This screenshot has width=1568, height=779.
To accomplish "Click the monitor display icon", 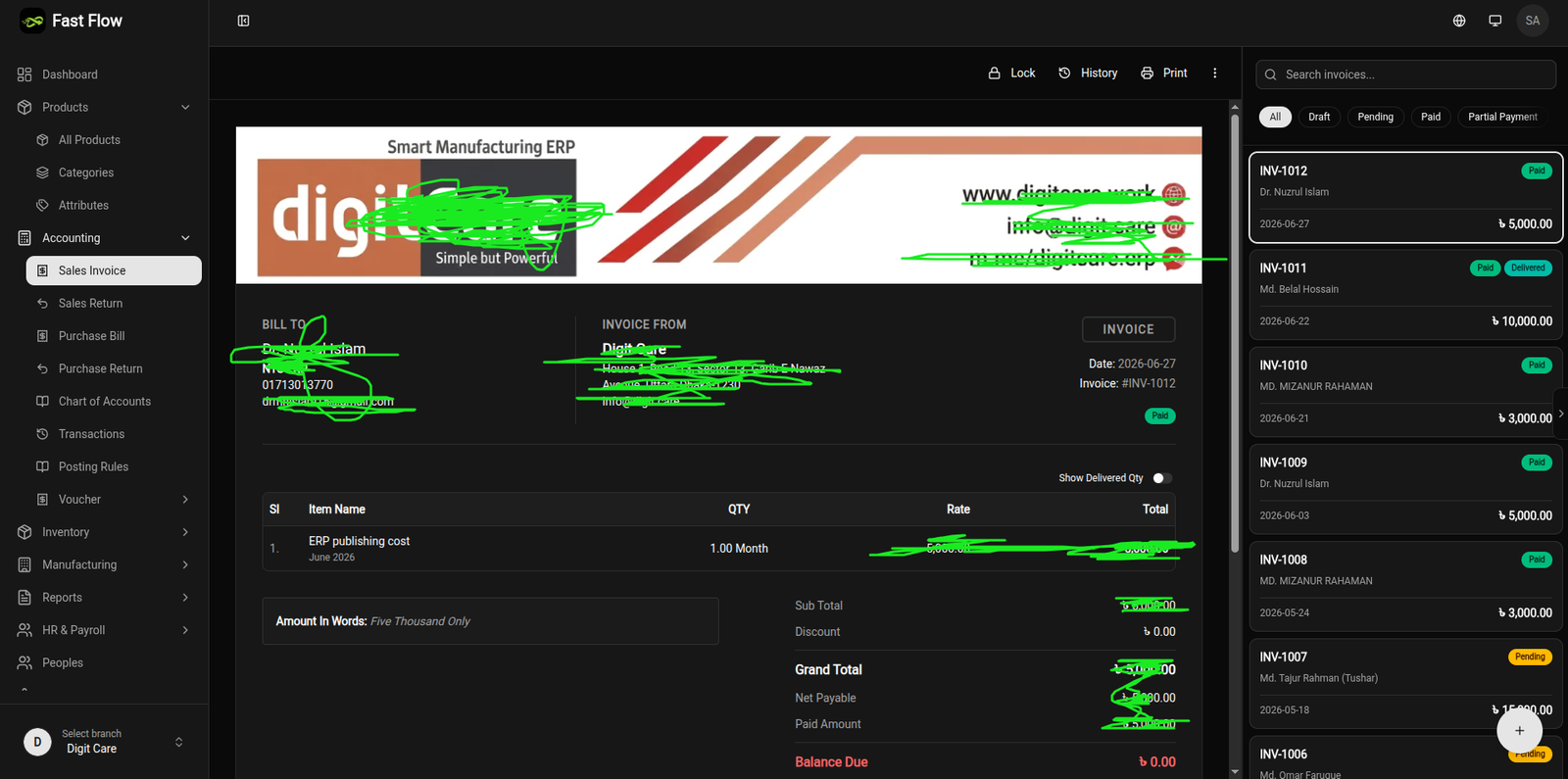I will [x=1494, y=21].
